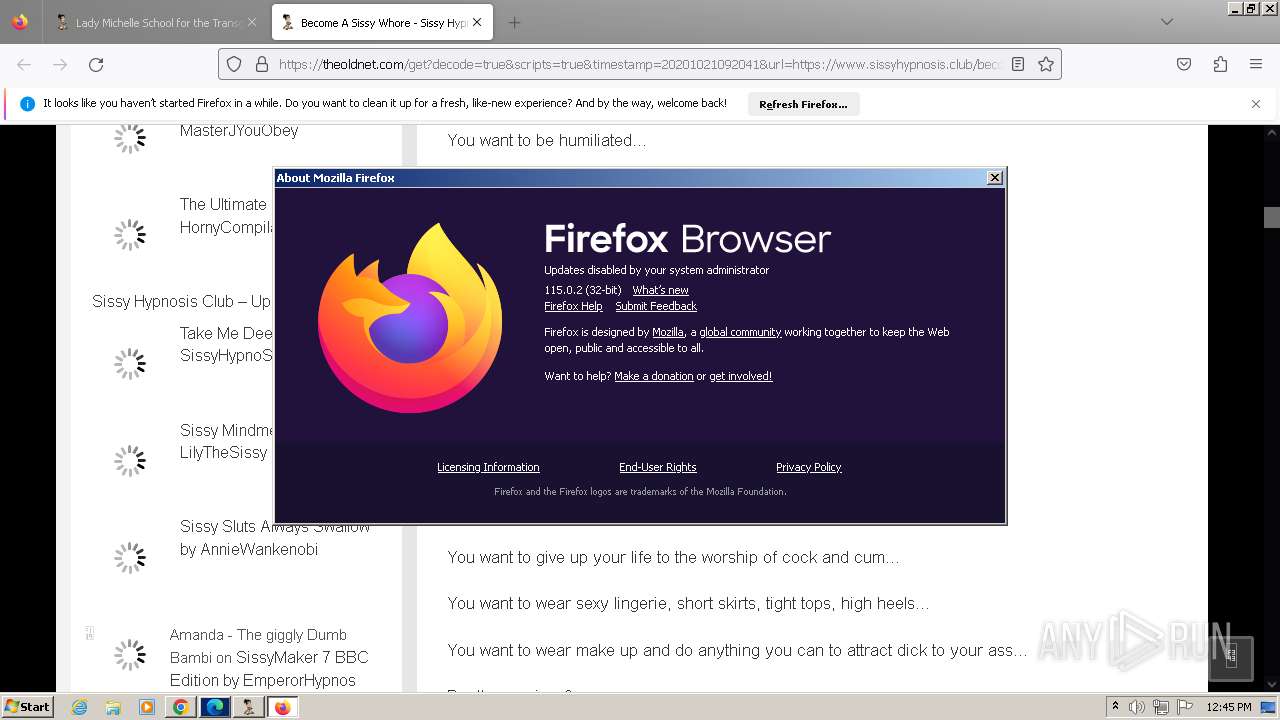Follow the Mozilla link in About dialog
Image resolution: width=1280 pixels, height=720 pixels.
[668, 332]
